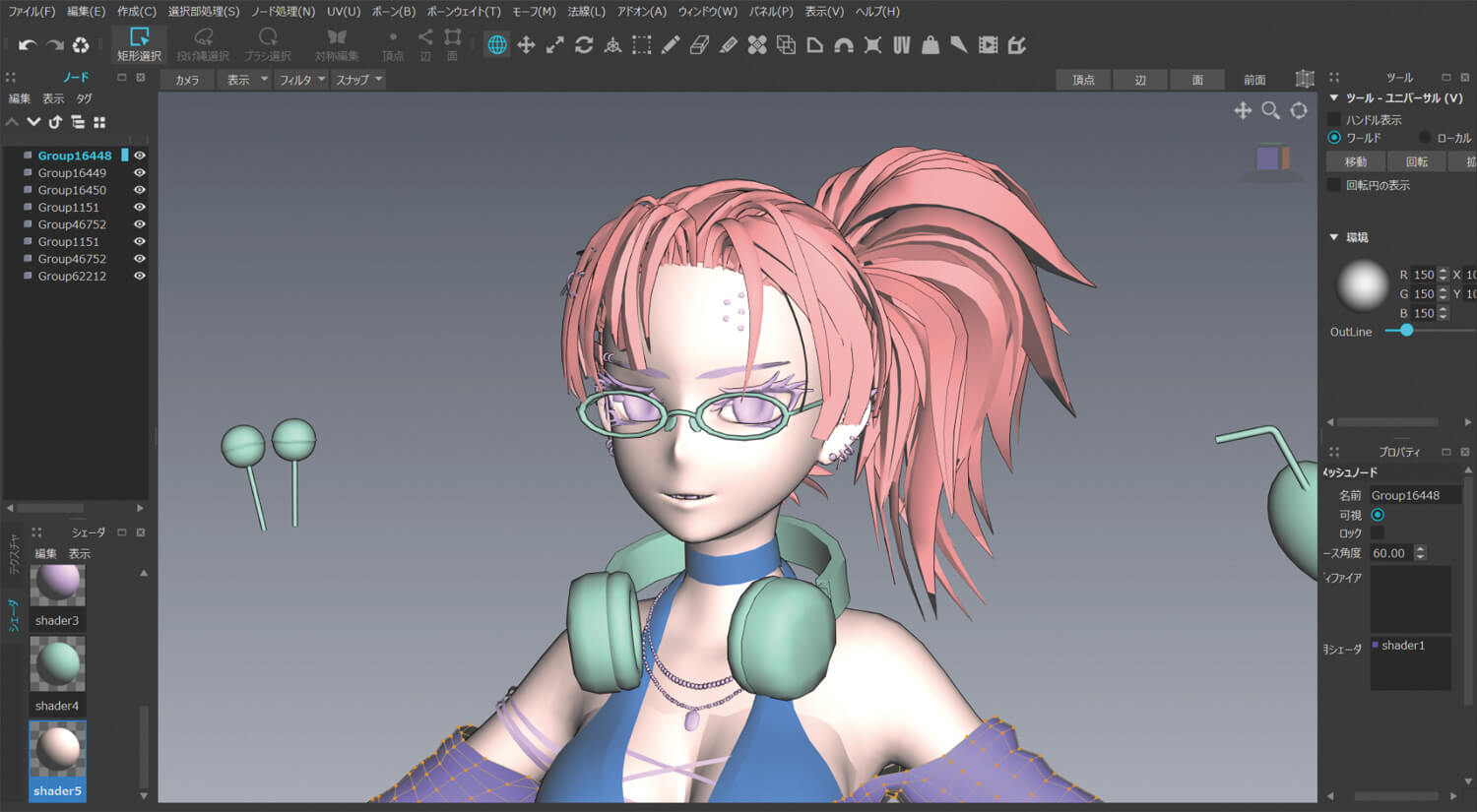Click the 回転 button in tool panel
1477x812 pixels.
coord(1416,161)
